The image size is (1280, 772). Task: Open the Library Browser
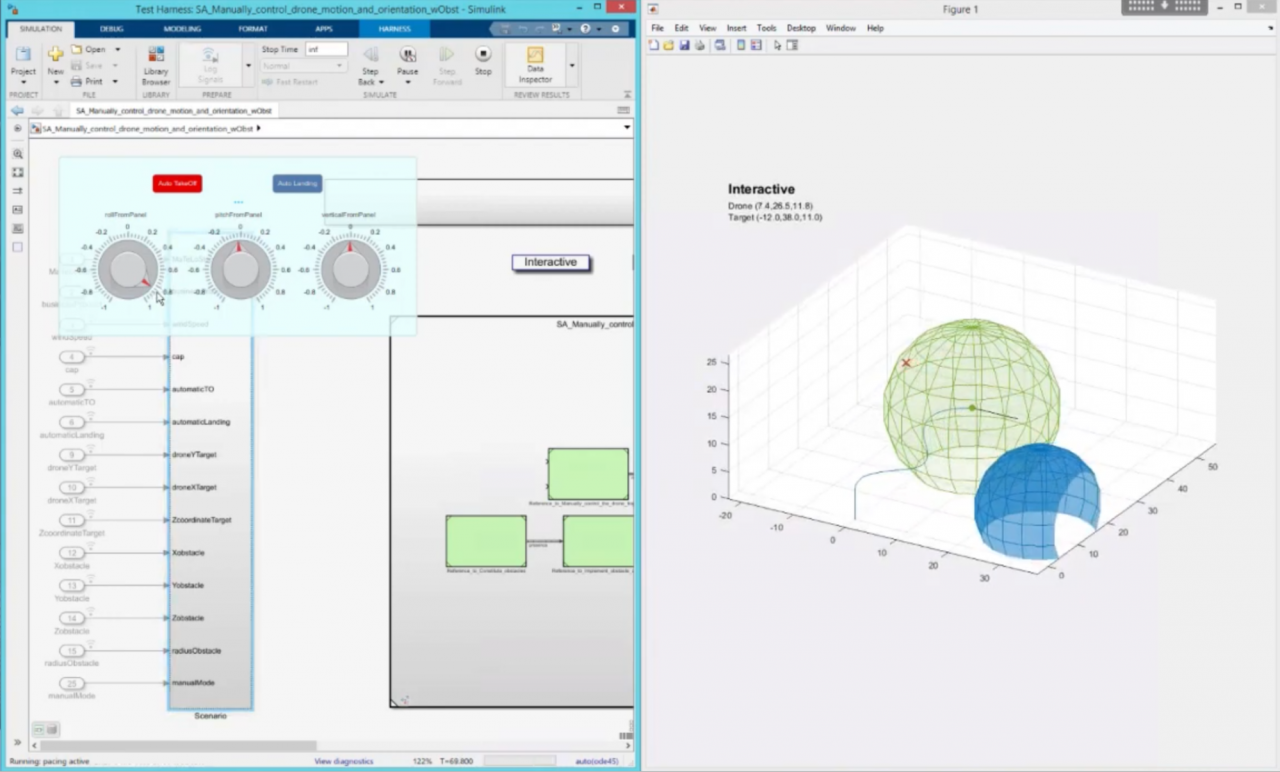[156, 65]
